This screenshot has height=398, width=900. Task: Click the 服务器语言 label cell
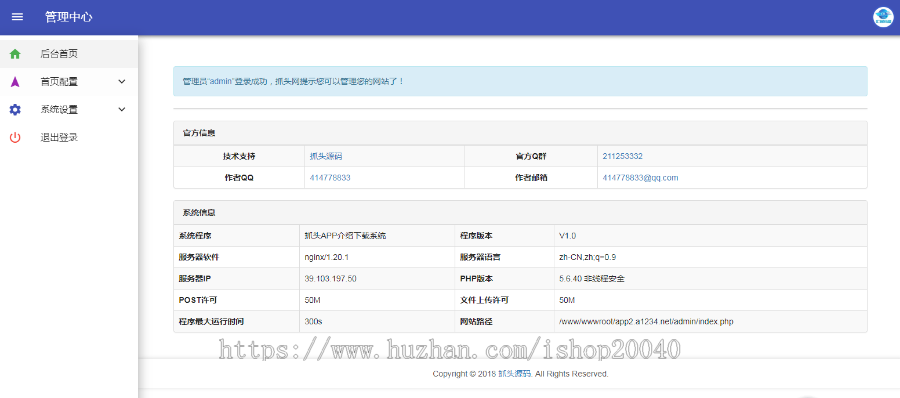[x=504, y=257]
